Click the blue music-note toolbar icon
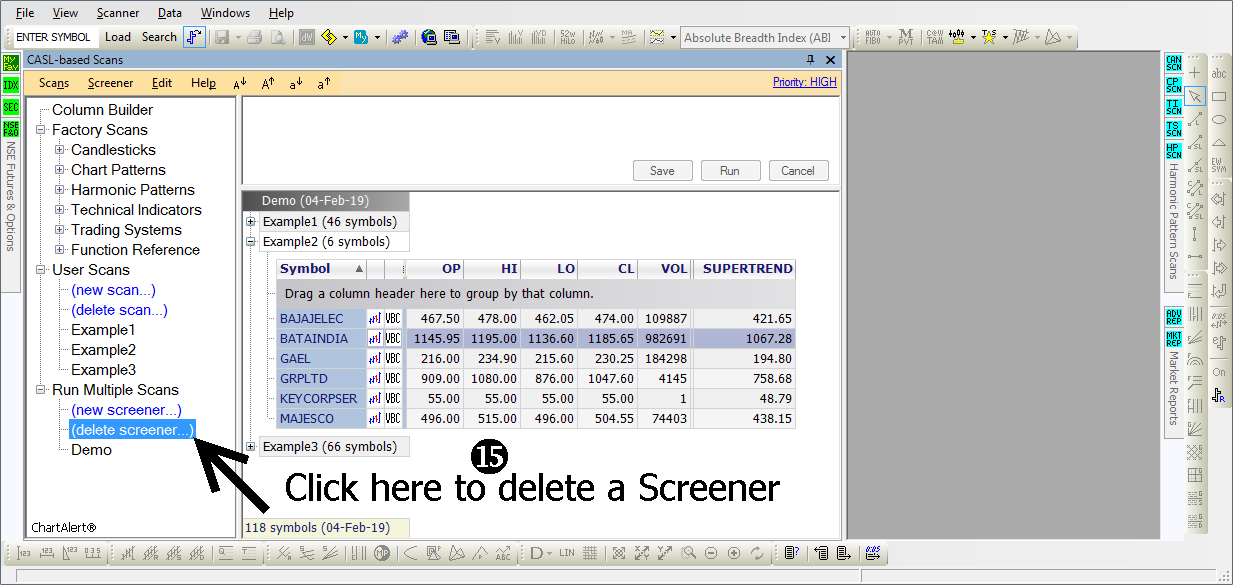The height and width of the screenshot is (585, 1233). coord(195,38)
